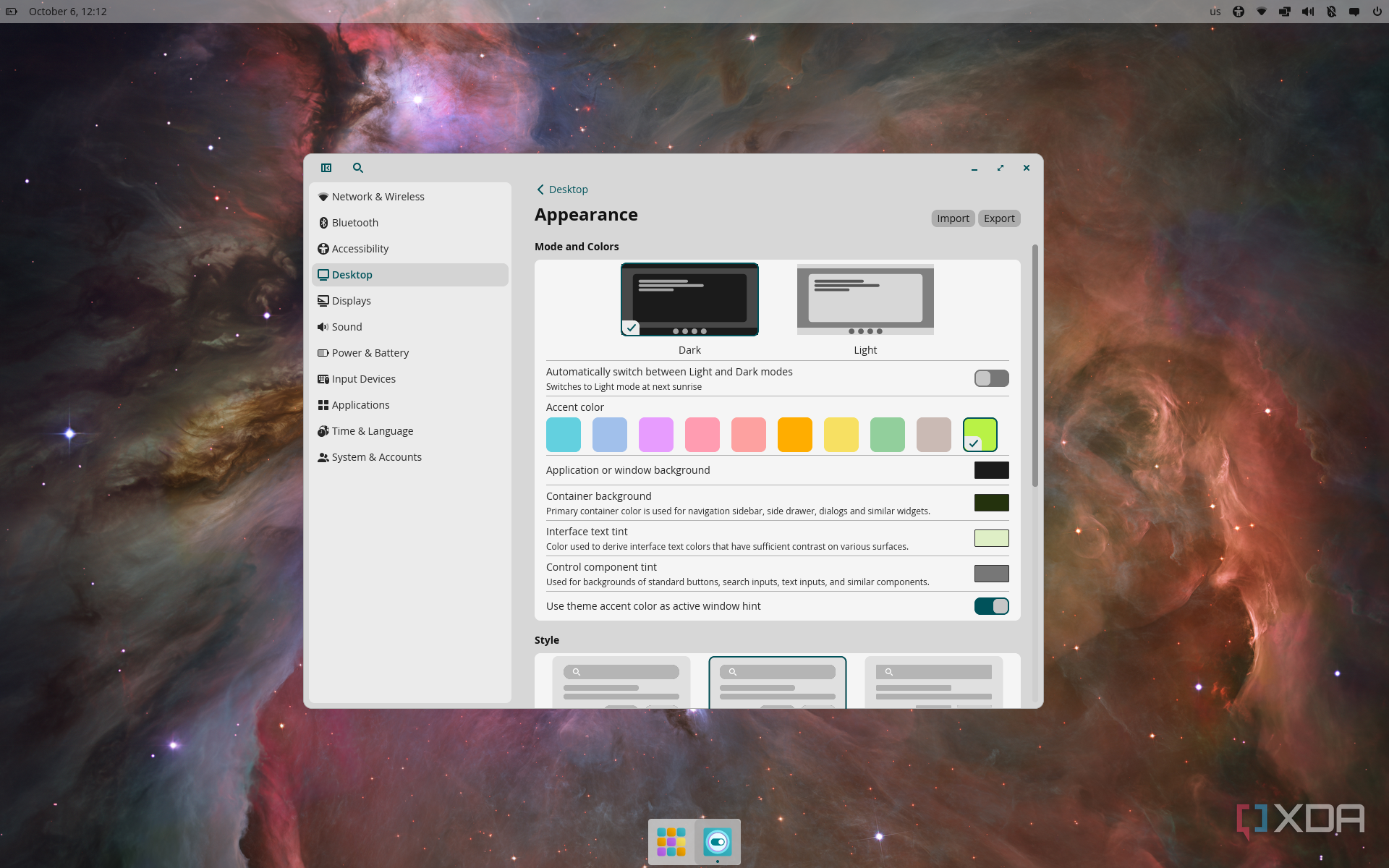Pick the purple accent color swatch
Viewport: 1389px width, 868px height.
click(x=656, y=435)
